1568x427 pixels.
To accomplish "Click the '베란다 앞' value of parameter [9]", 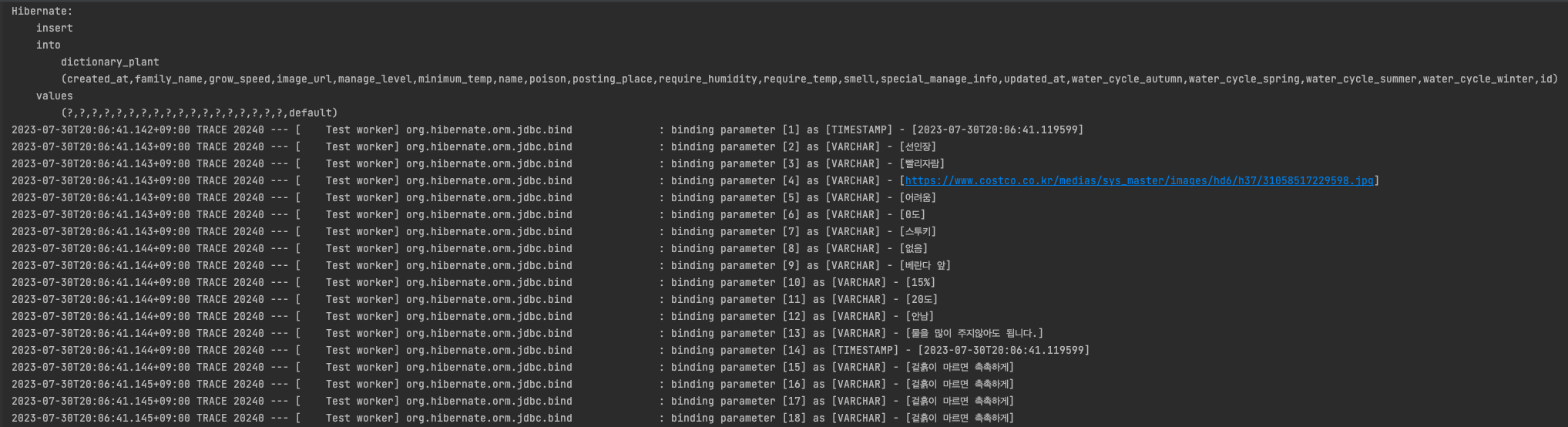I will (x=925, y=266).
